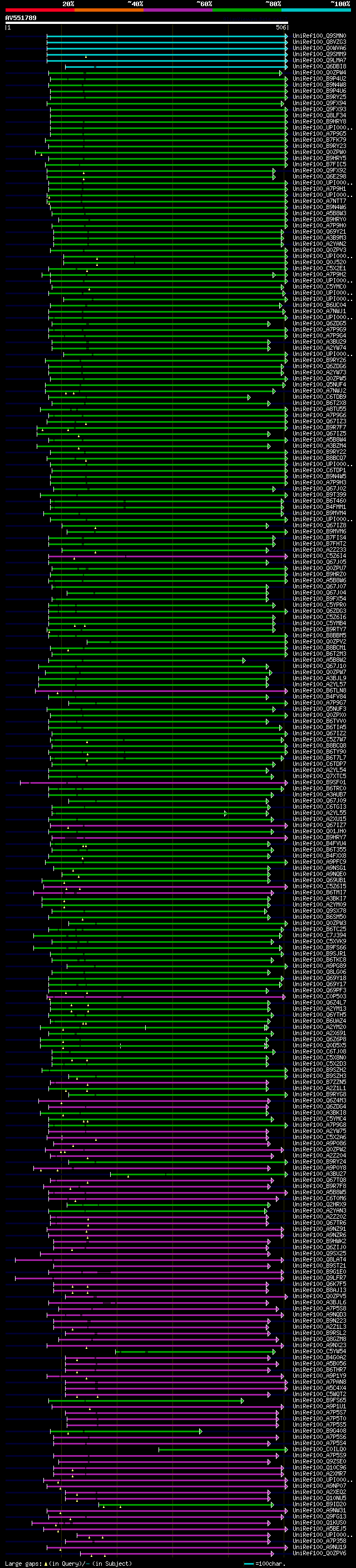The height and width of the screenshot is (1568, 356).
Task: Open hit UniRef100_B8BCQ7
Action: click(319, 458)
